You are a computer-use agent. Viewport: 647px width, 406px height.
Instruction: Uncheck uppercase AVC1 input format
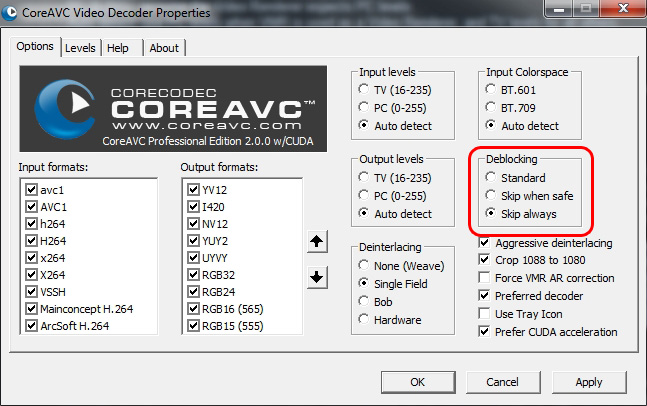click(x=31, y=207)
